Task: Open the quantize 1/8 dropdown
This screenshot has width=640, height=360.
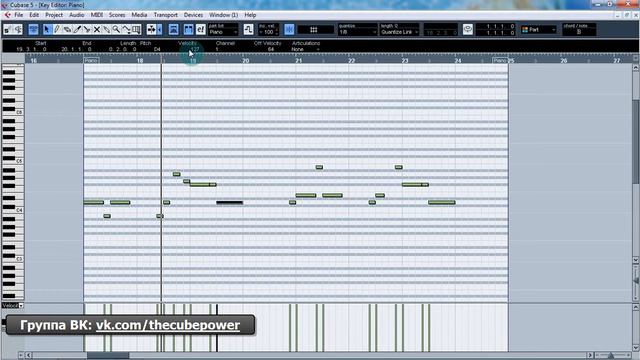Action: pyautogui.click(x=357, y=32)
